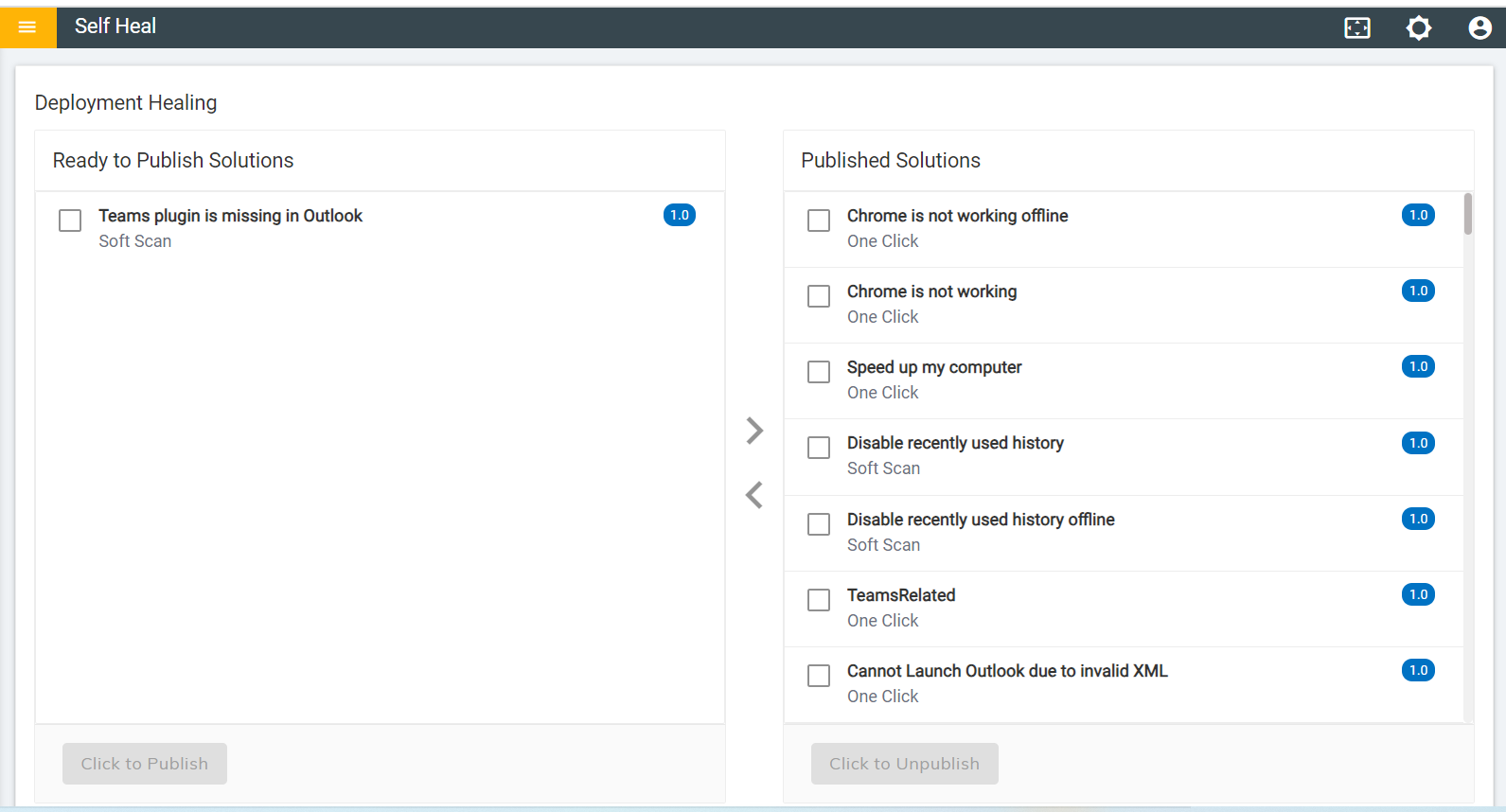The height and width of the screenshot is (812, 1506).
Task: Click version badge of Teams plugin solution
Action: (679, 216)
